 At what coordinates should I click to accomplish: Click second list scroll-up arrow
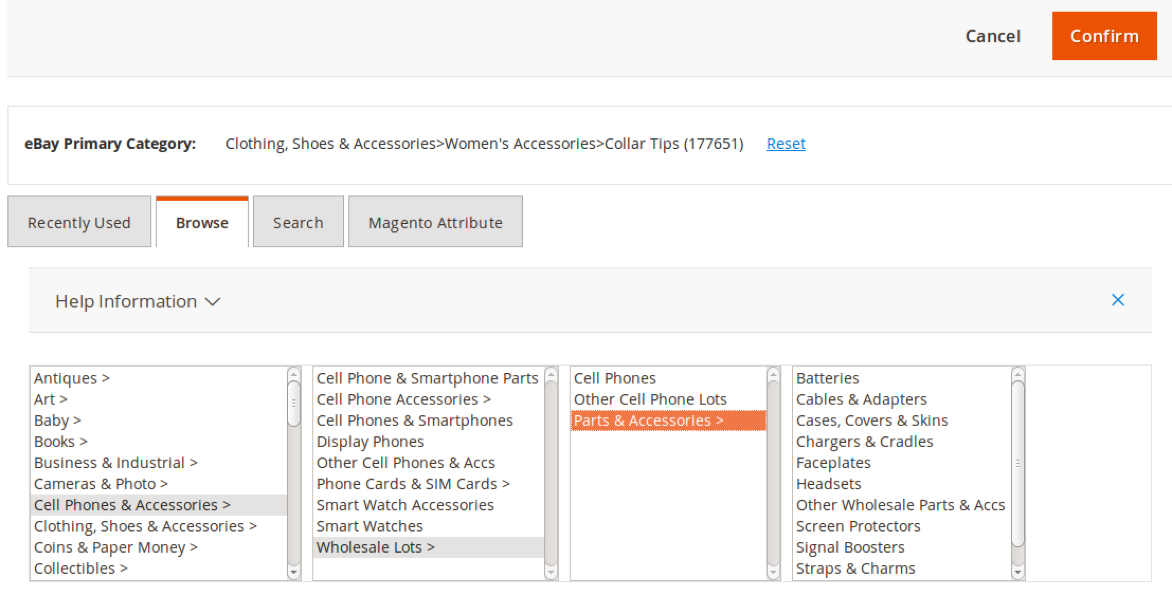click(x=551, y=374)
